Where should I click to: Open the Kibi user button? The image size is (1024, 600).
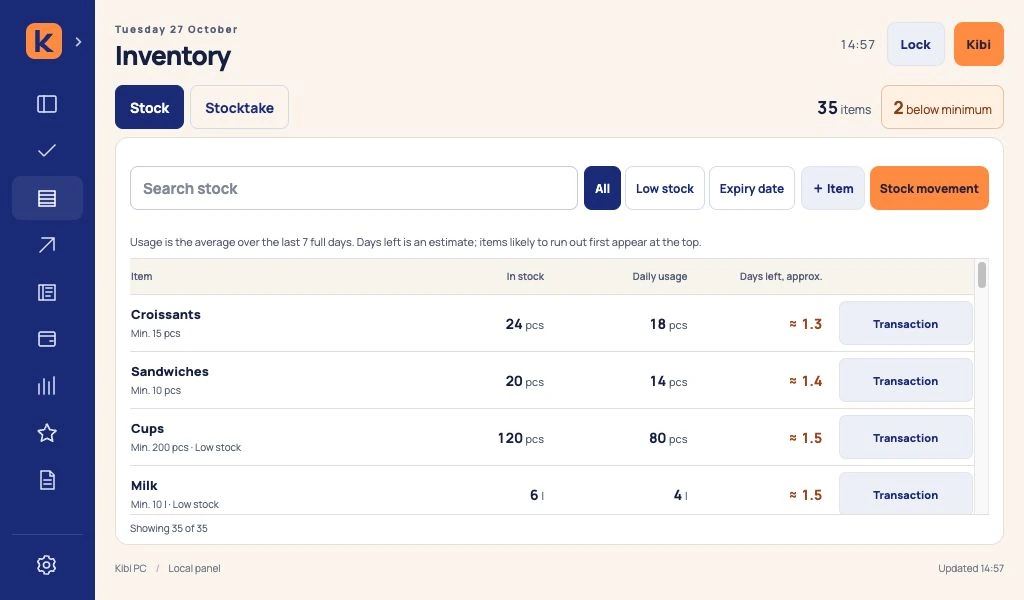[x=978, y=44]
